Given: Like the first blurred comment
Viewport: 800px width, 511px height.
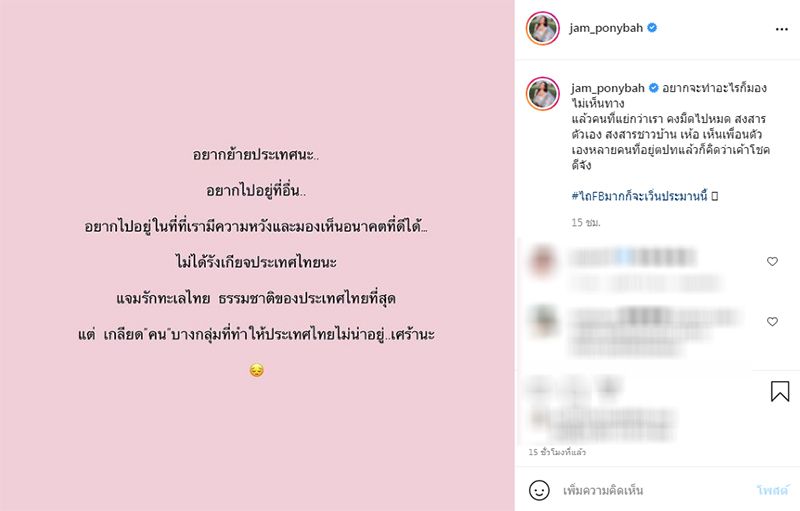Looking at the screenshot, I should tap(772, 261).
